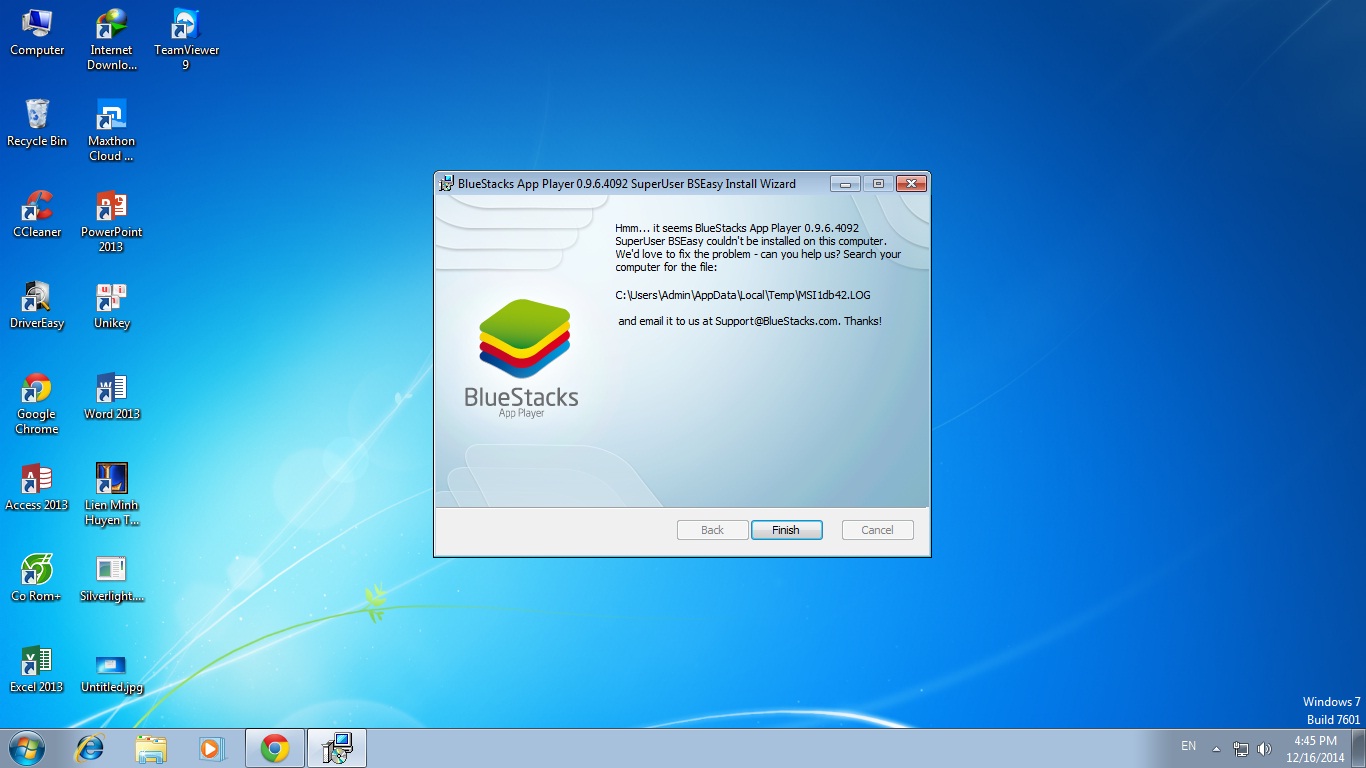The width and height of the screenshot is (1366, 768).
Task: Select the Recycle Bin icon
Action: pos(37,123)
